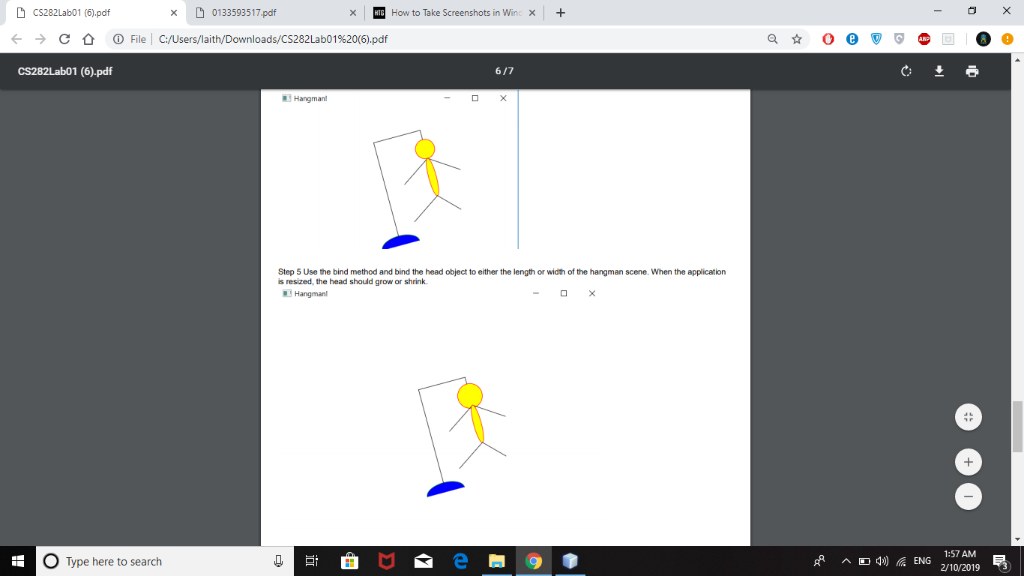Minimize the Chrome window

coord(937,11)
